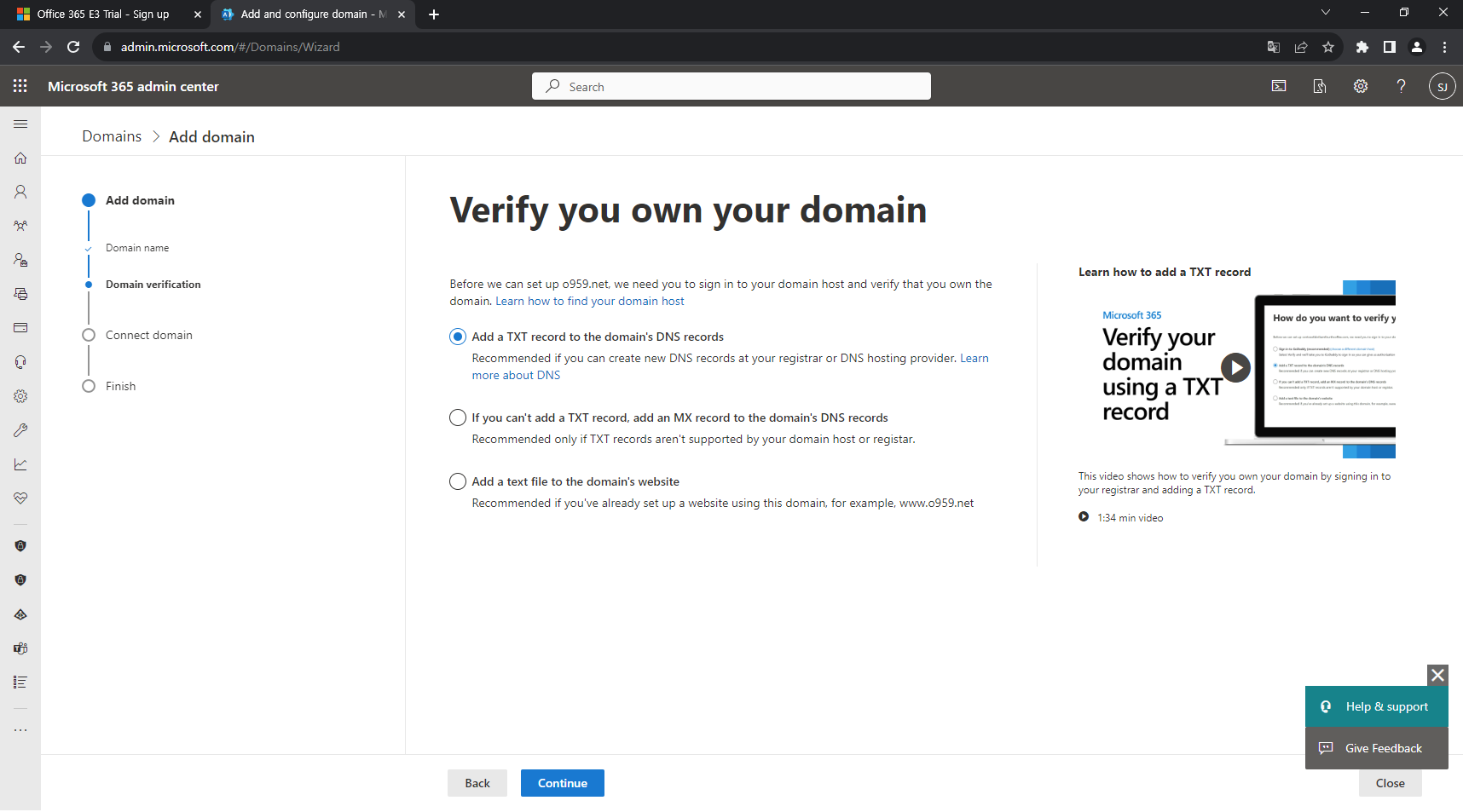Viewport: 1463px width, 812px height.
Task: Click the Close button at bottom right
Action: pos(1391,783)
